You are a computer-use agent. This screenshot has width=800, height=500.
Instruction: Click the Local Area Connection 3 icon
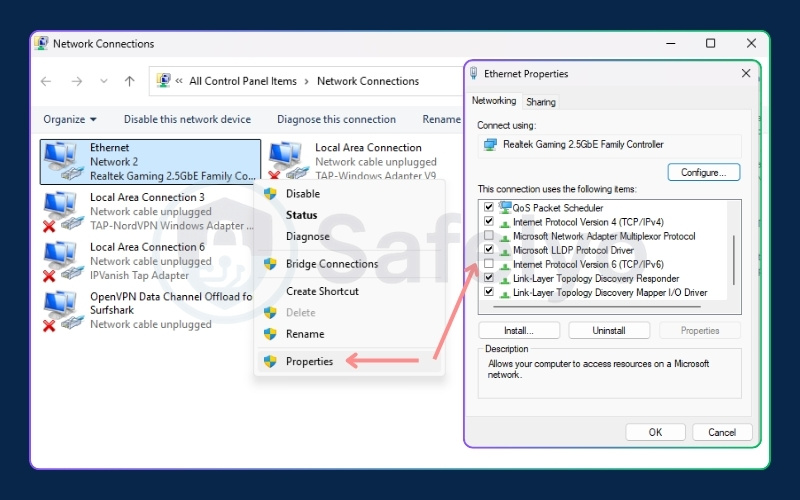tap(64, 211)
